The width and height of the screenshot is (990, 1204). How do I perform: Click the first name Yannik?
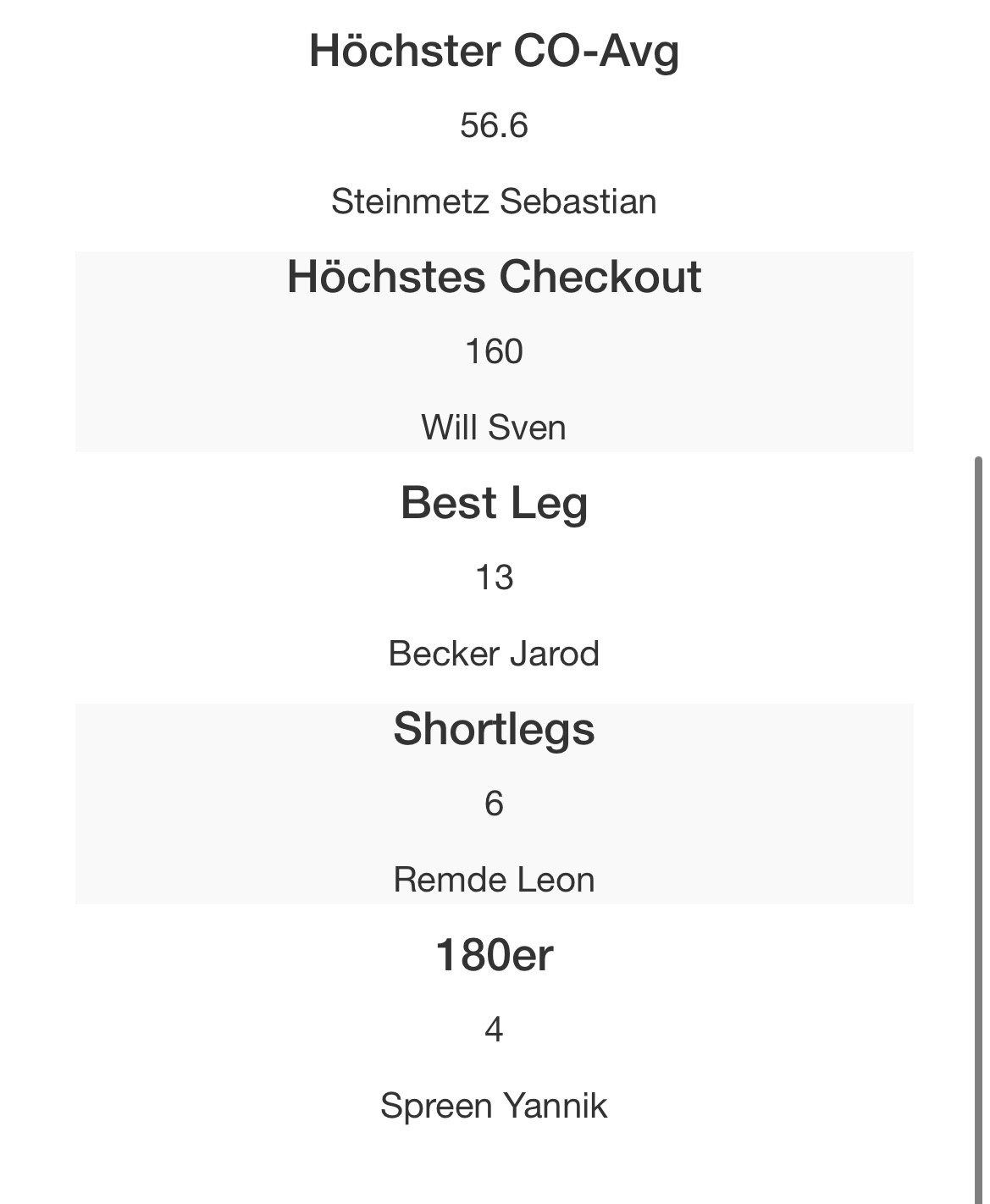(555, 1106)
